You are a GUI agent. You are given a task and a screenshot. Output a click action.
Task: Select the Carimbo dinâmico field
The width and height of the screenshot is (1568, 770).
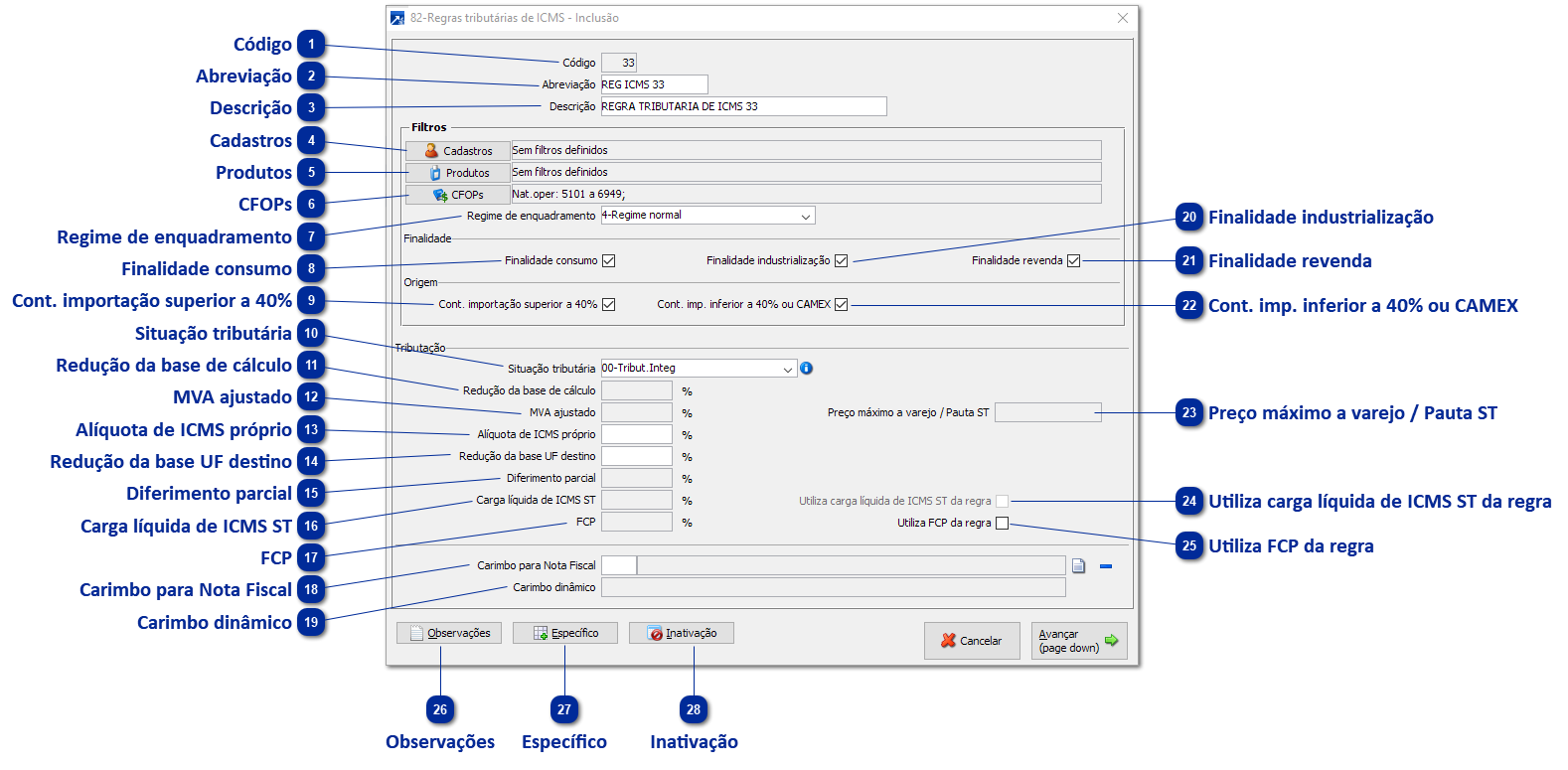(834, 587)
